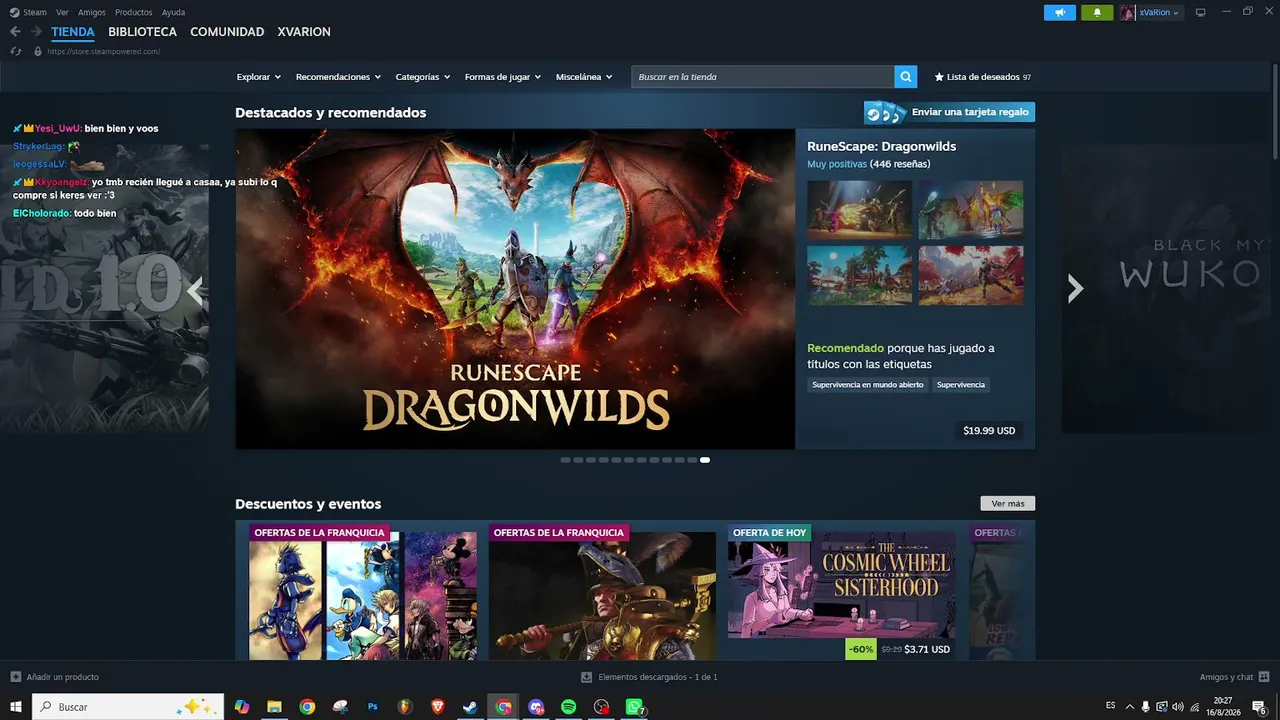The height and width of the screenshot is (720, 1280).
Task: Click the site lock icon by URL
Action: tap(38, 51)
